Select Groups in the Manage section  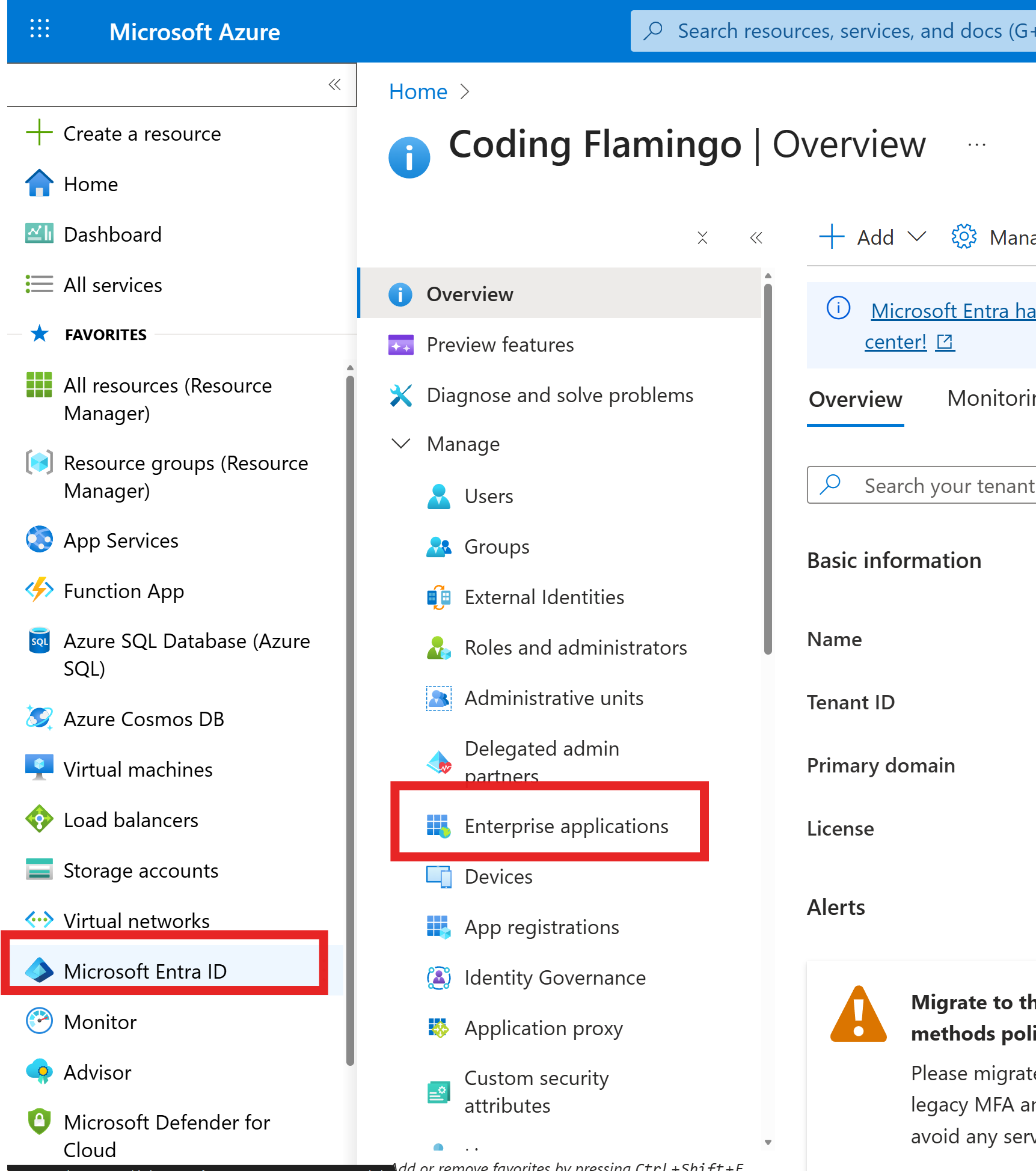pyautogui.click(x=496, y=546)
